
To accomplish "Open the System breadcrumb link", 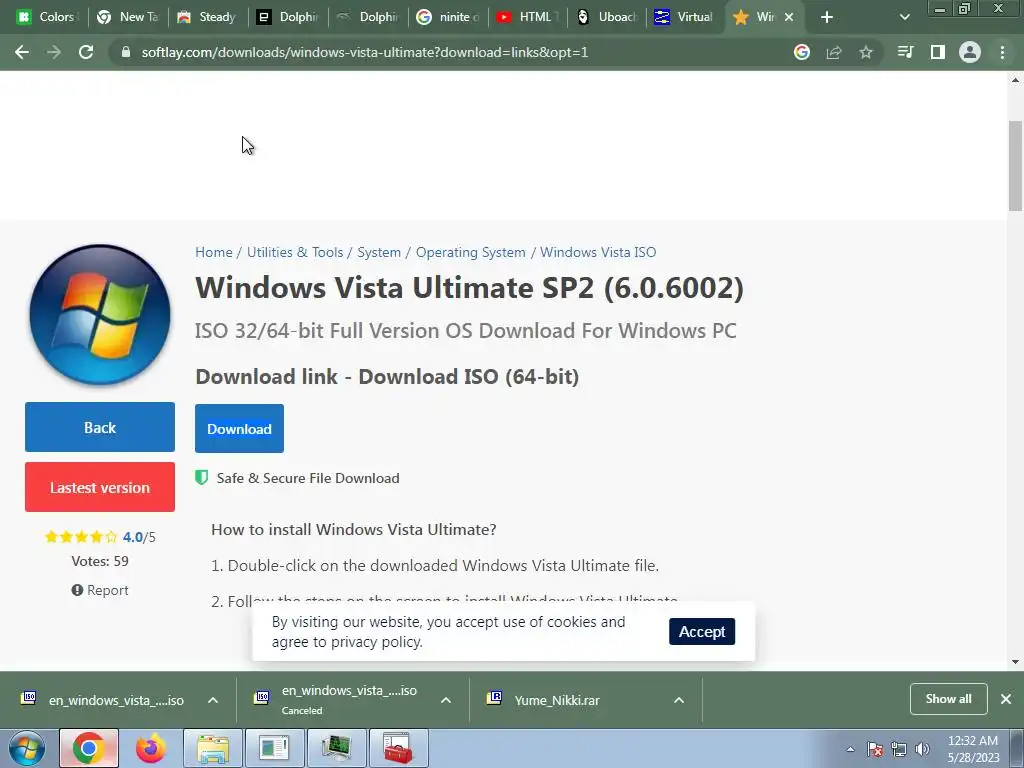I will (x=379, y=252).
